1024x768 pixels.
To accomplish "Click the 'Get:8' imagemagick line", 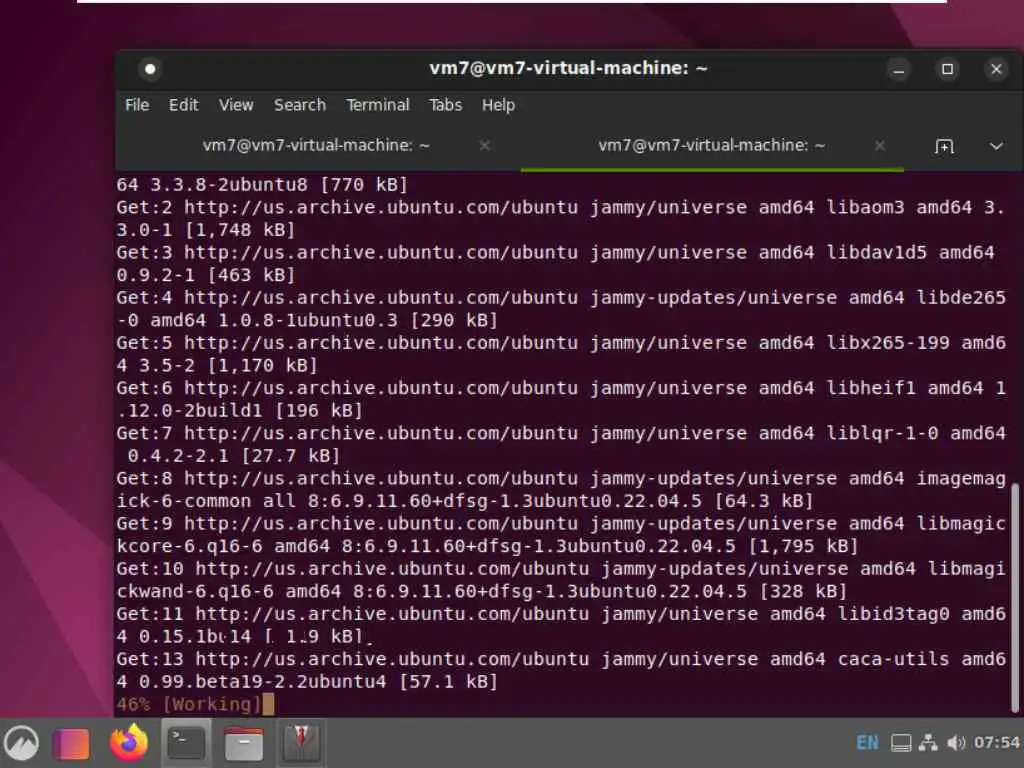I will (x=561, y=490).
